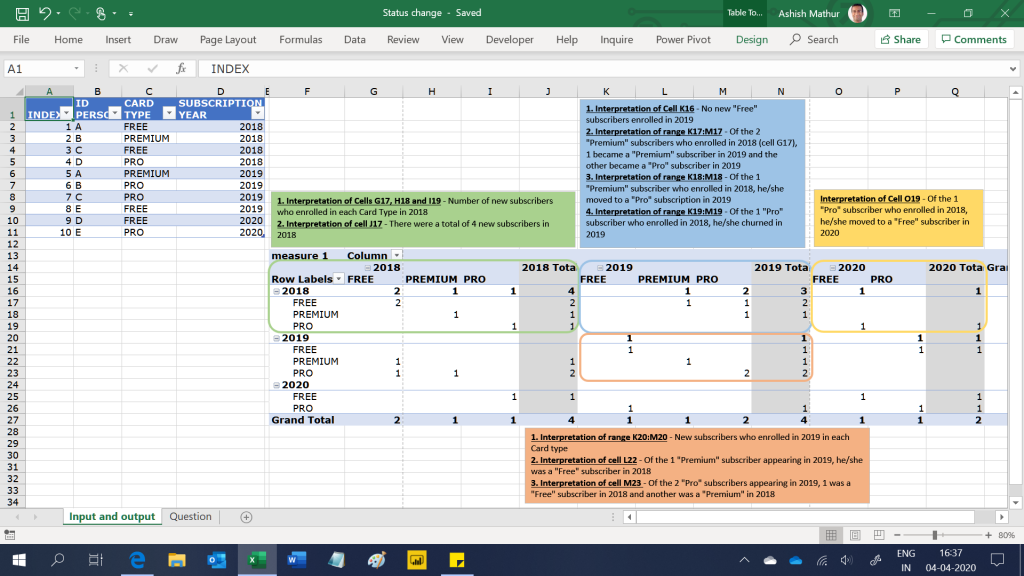This screenshot has height=576, width=1024.
Task: Open the Column Labels filter dropdown
Action: [x=396, y=255]
